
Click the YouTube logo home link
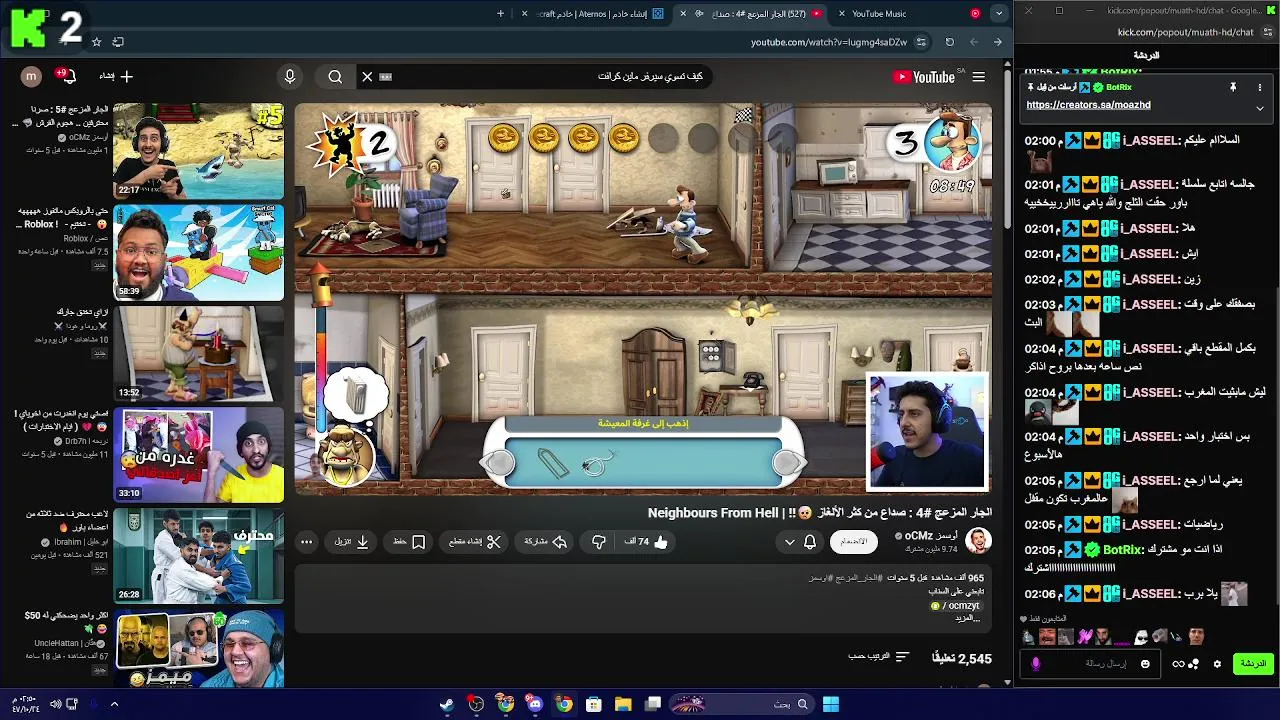(x=924, y=77)
